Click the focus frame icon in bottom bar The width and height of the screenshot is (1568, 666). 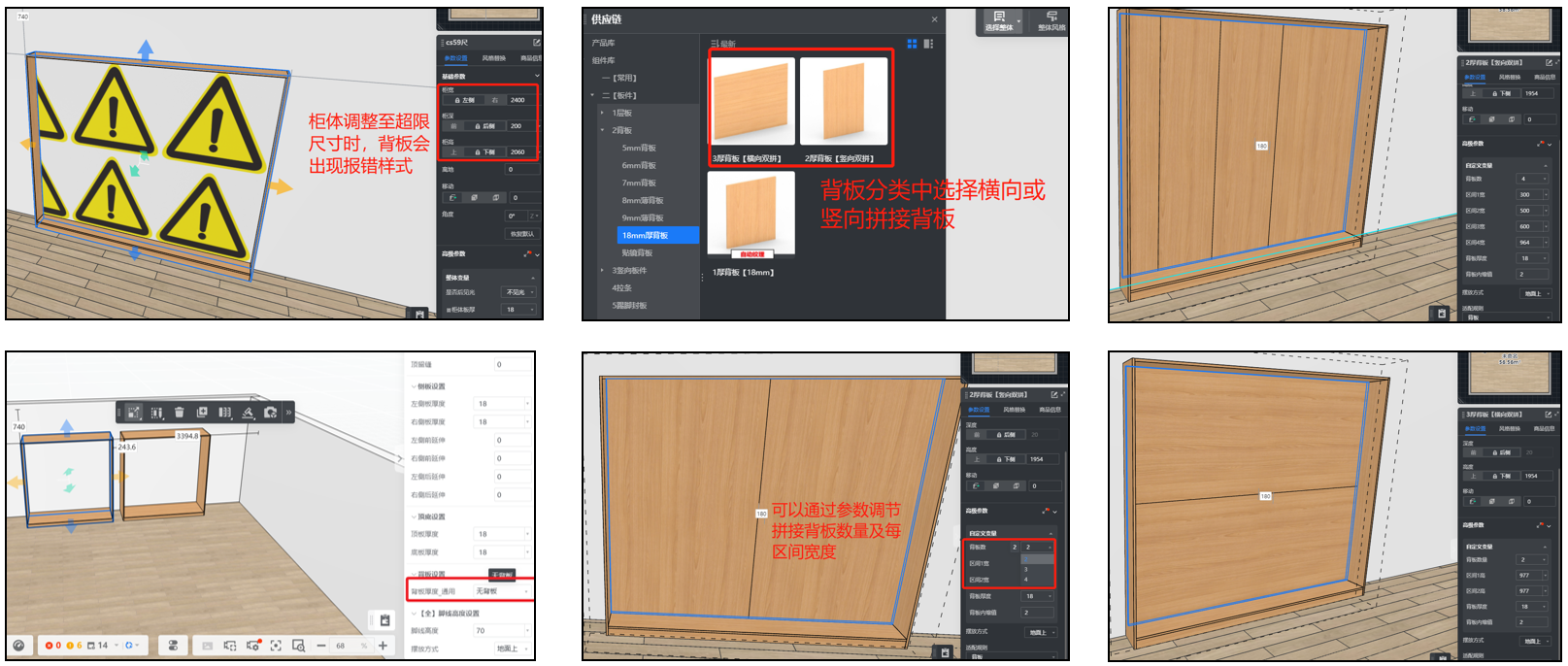pyautogui.click(x=276, y=646)
